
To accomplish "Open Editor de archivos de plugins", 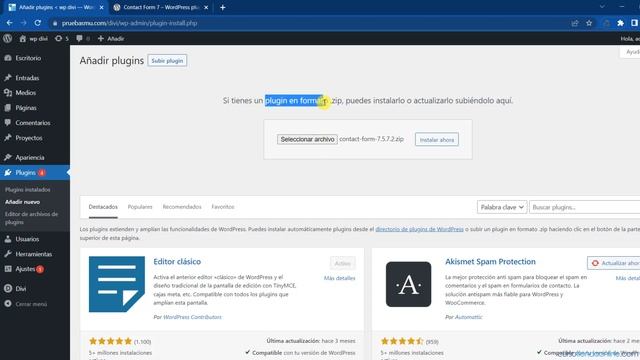I will pos(31,218).
